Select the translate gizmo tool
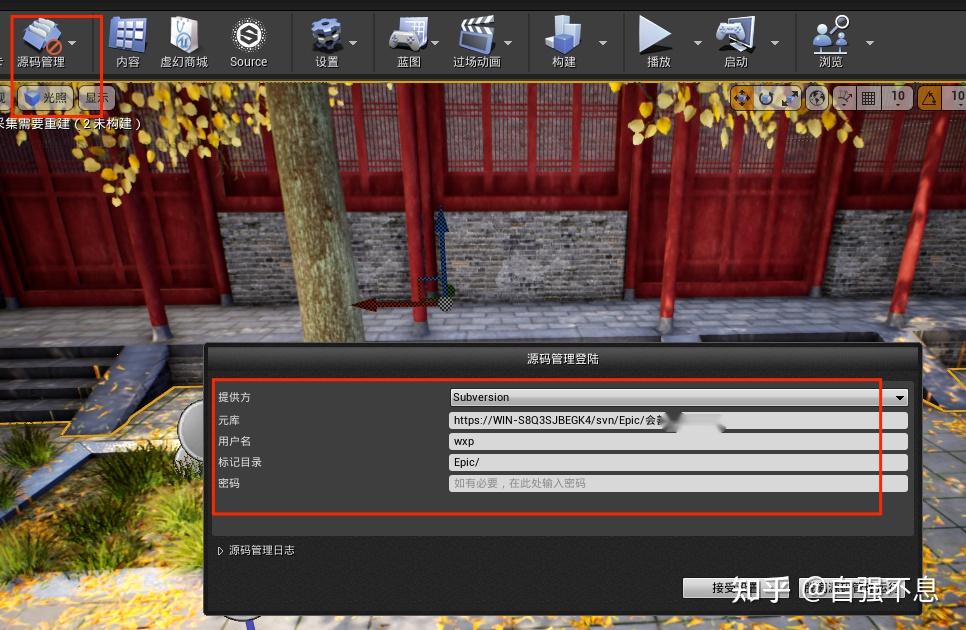Image resolution: width=966 pixels, height=630 pixels. click(742, 98)
